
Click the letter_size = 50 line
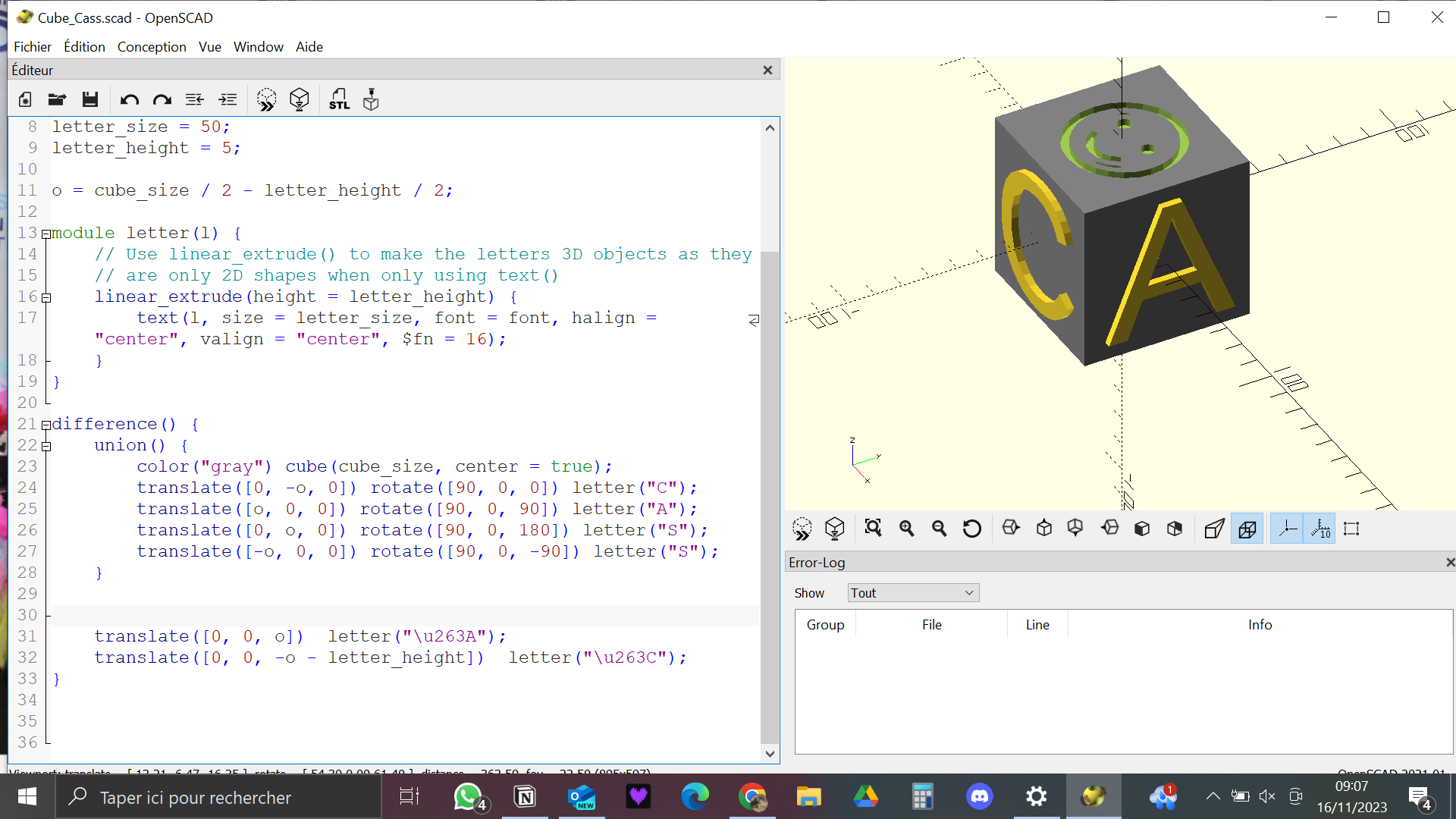(140, 127)
